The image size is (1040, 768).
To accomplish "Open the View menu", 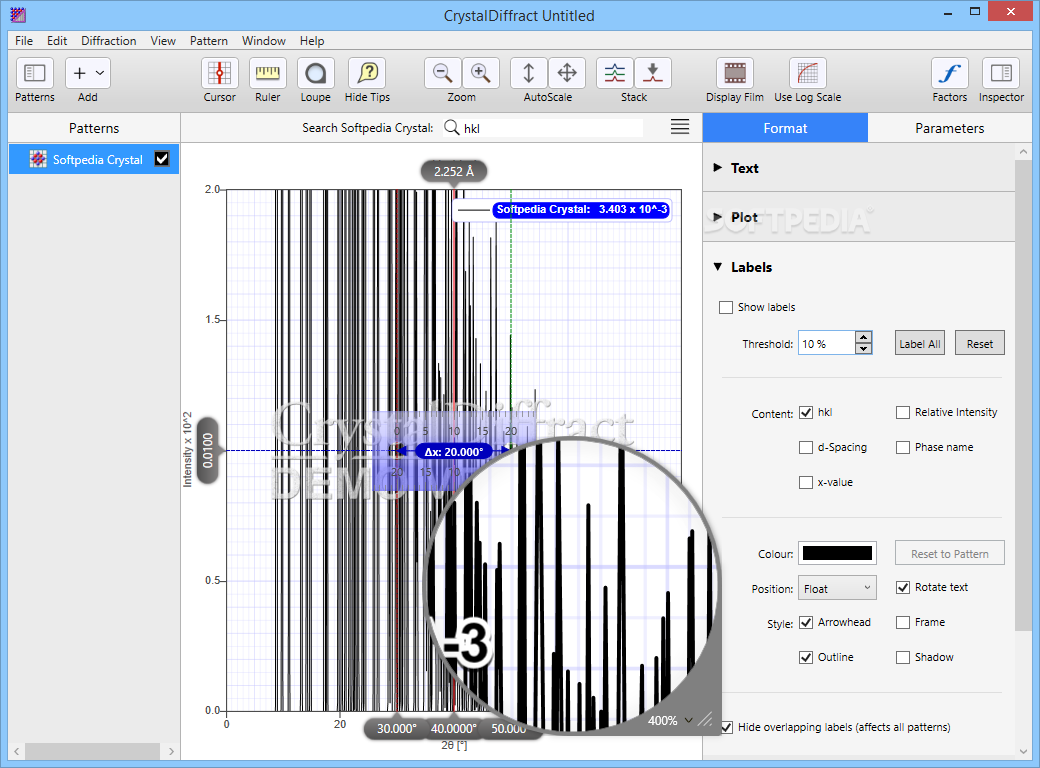I will pos(163,40).
